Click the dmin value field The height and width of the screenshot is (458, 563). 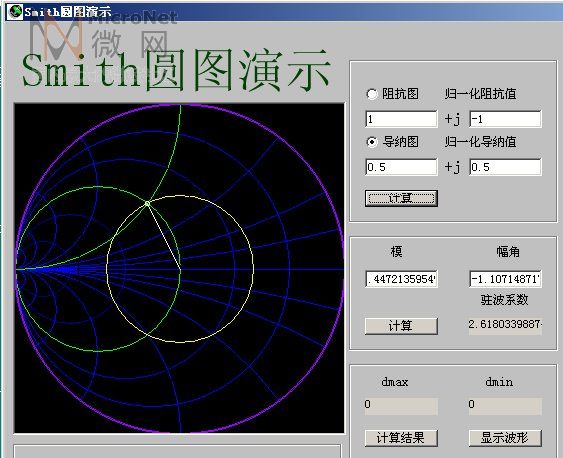point(505,406)
